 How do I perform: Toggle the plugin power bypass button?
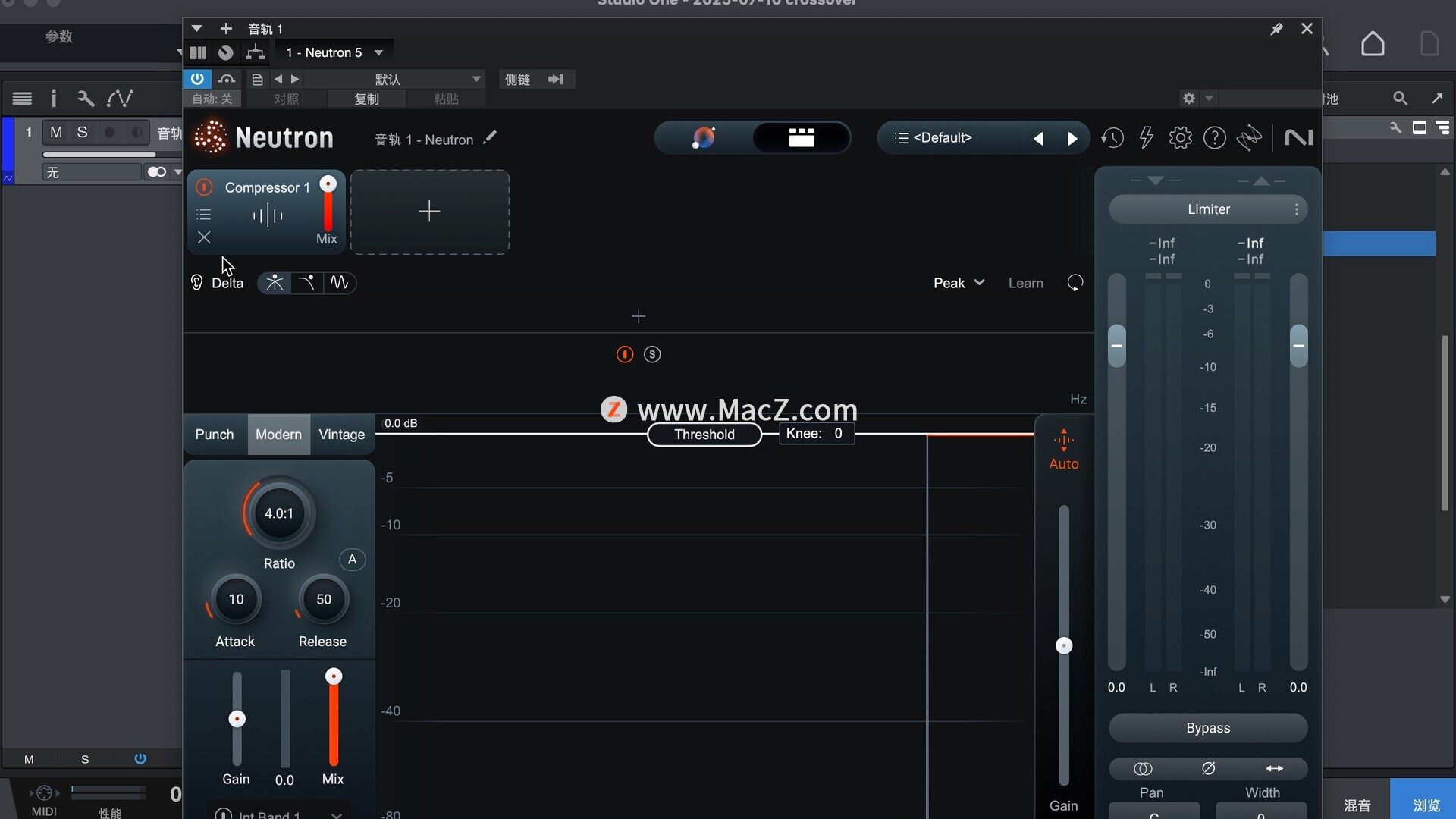(196, 79)
